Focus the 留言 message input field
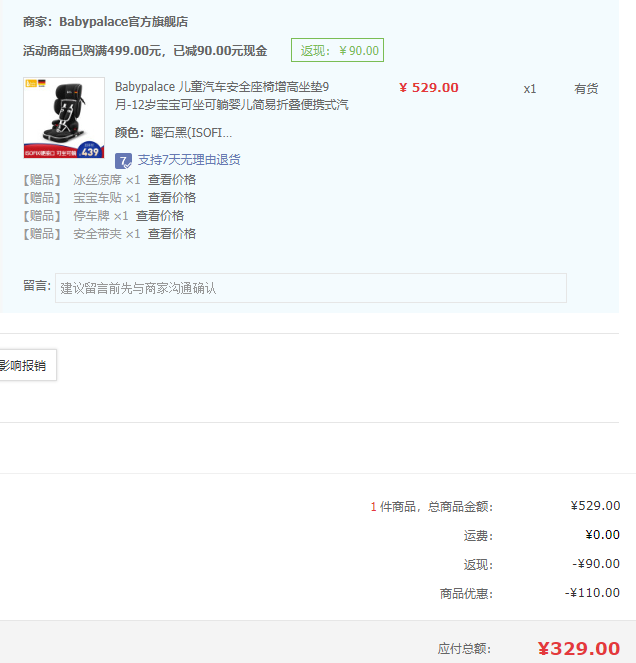This screenshot has width=636, height=663. [x=311, y=288]
